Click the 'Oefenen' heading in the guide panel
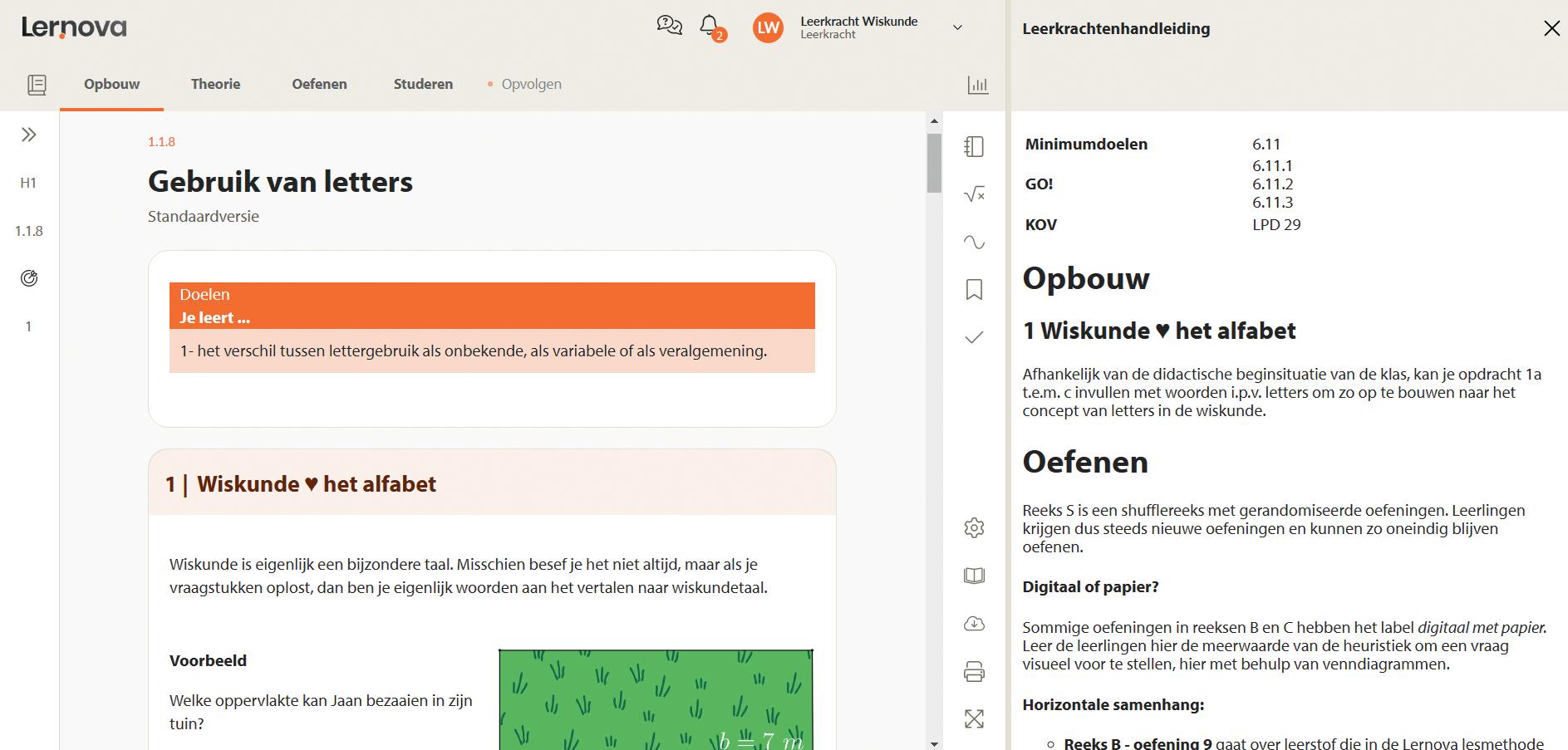Viewport: 1568px width, 750px height. tap(1085, 462)
